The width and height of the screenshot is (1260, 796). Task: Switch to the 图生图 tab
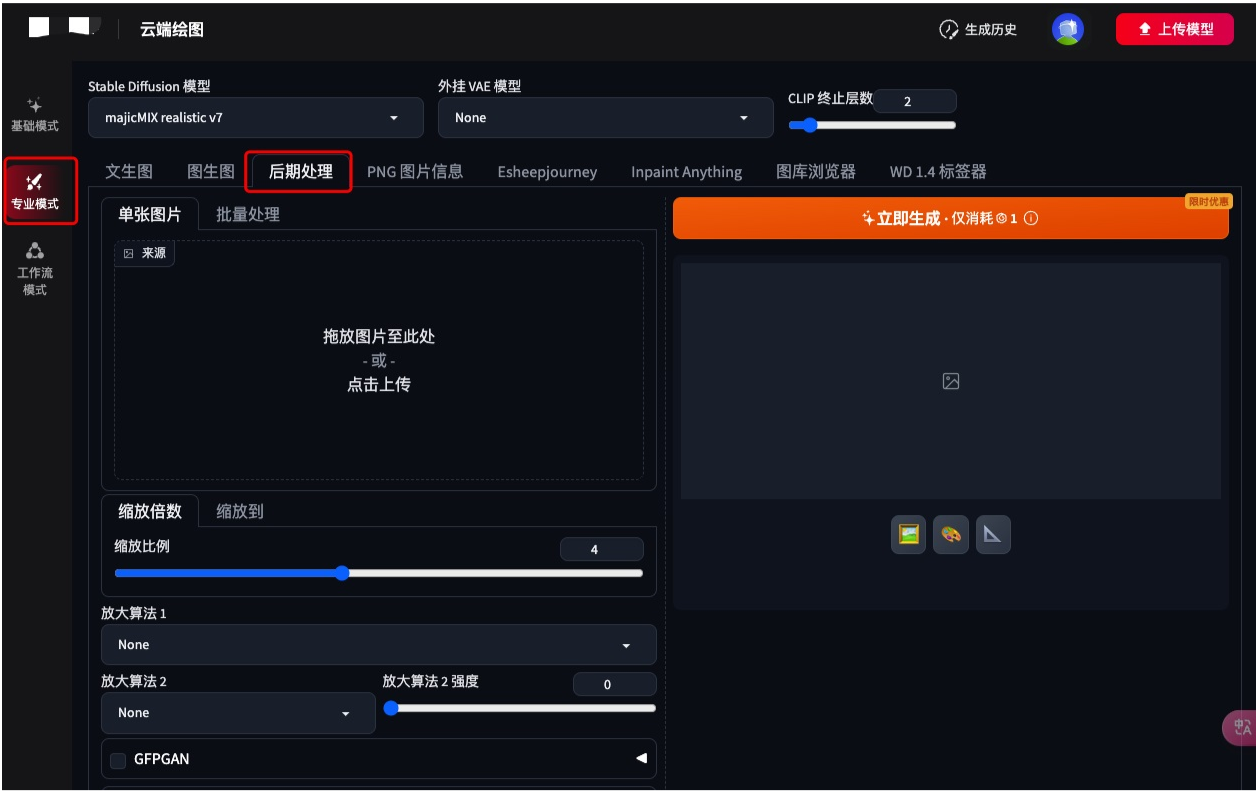pos(211,172)
